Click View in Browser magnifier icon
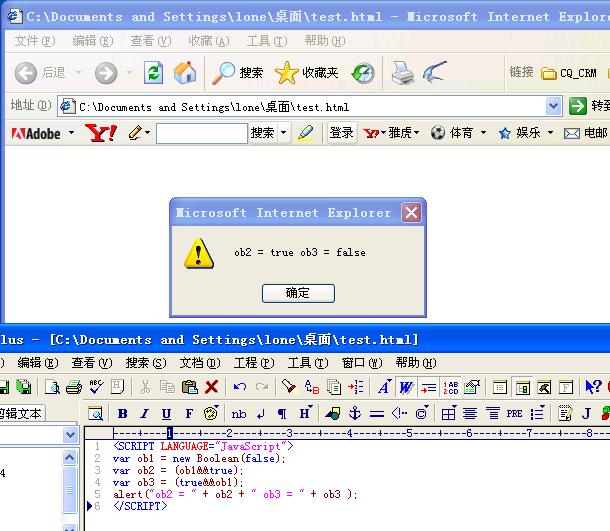The height and width of the screenshot is (531, 610). 95,414
